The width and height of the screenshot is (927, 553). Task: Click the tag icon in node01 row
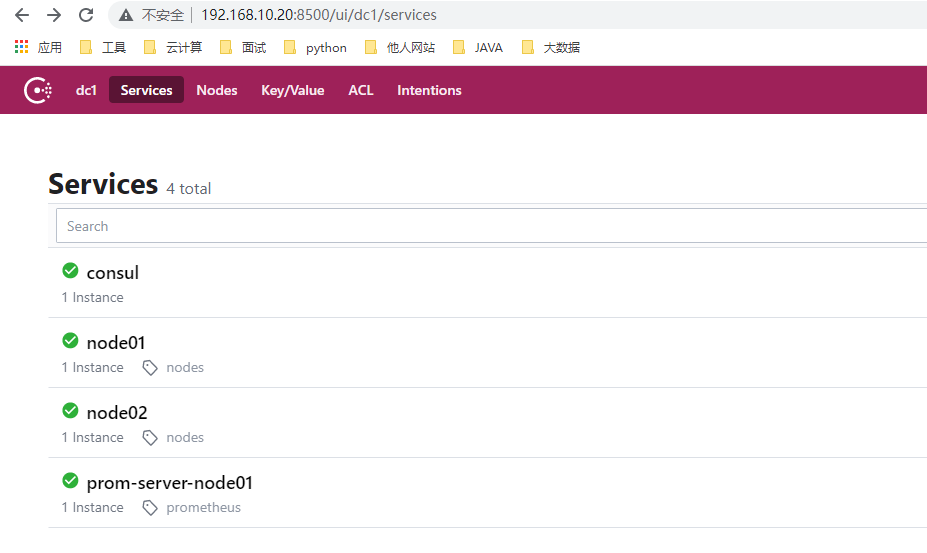tap(150, 368)
